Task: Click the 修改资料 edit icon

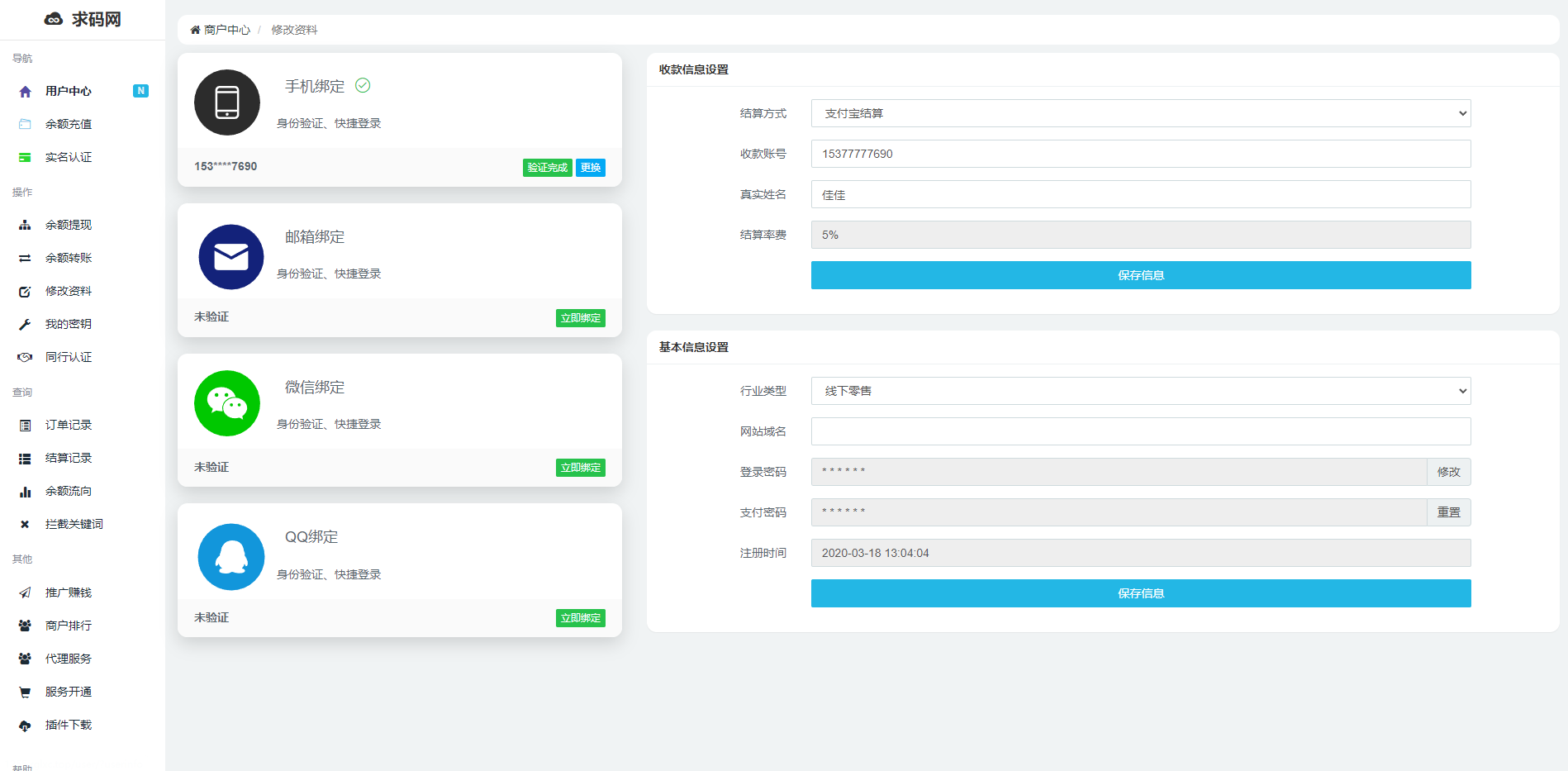Action: point(25,292)
